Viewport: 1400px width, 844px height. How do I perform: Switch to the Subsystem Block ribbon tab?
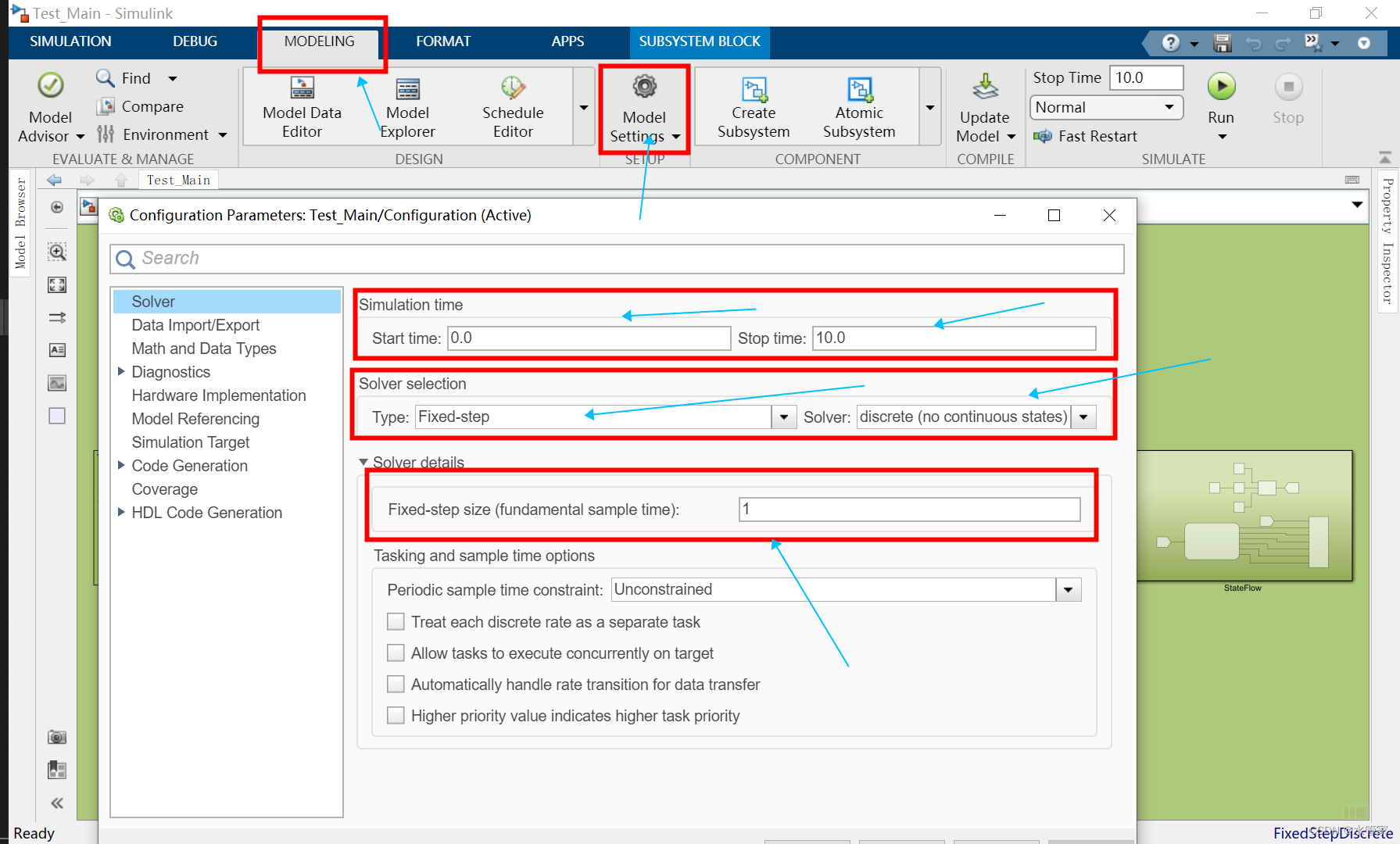point(700,41)
